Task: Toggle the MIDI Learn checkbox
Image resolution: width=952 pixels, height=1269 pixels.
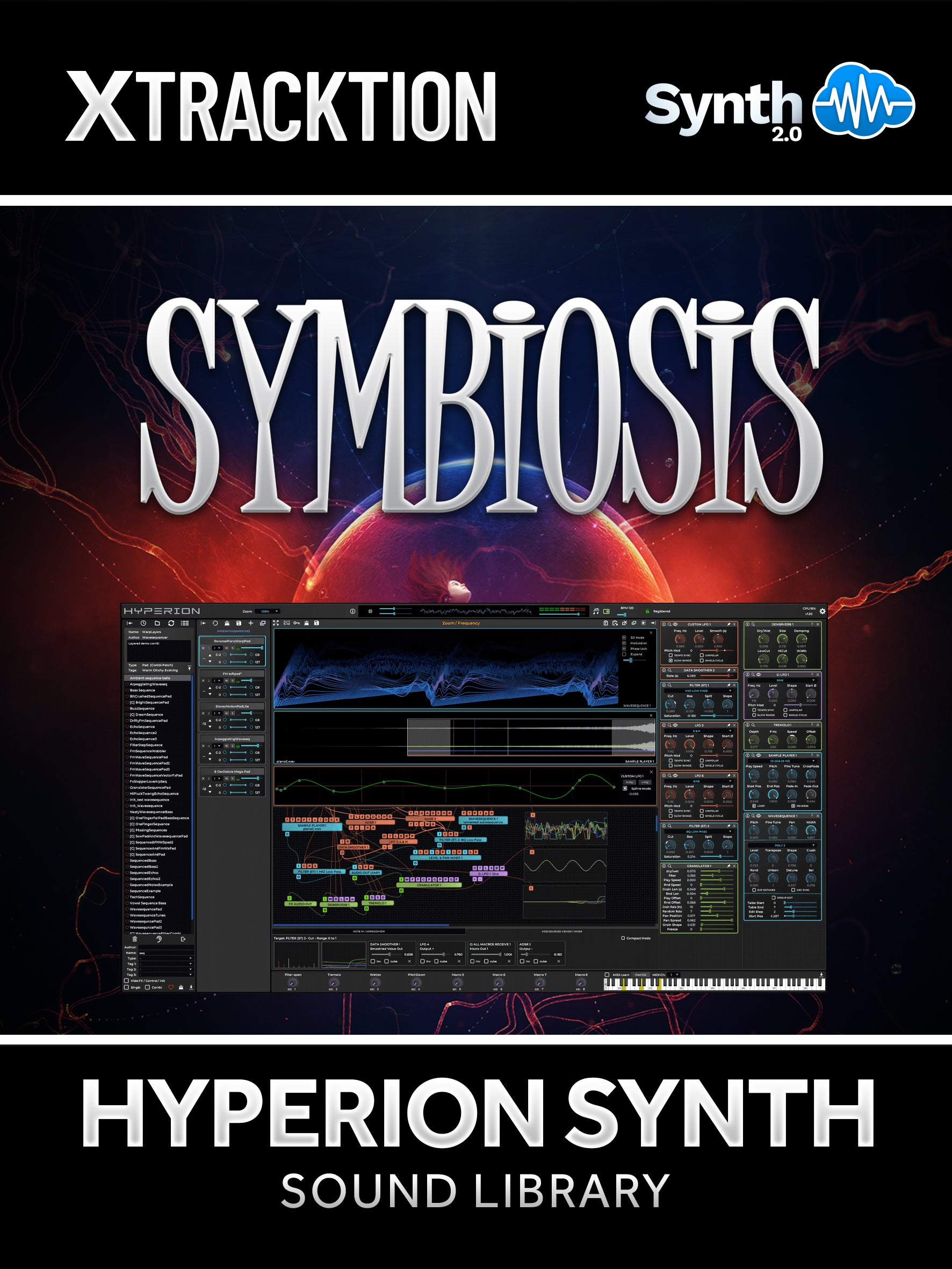Action: (x=607, y=975)
